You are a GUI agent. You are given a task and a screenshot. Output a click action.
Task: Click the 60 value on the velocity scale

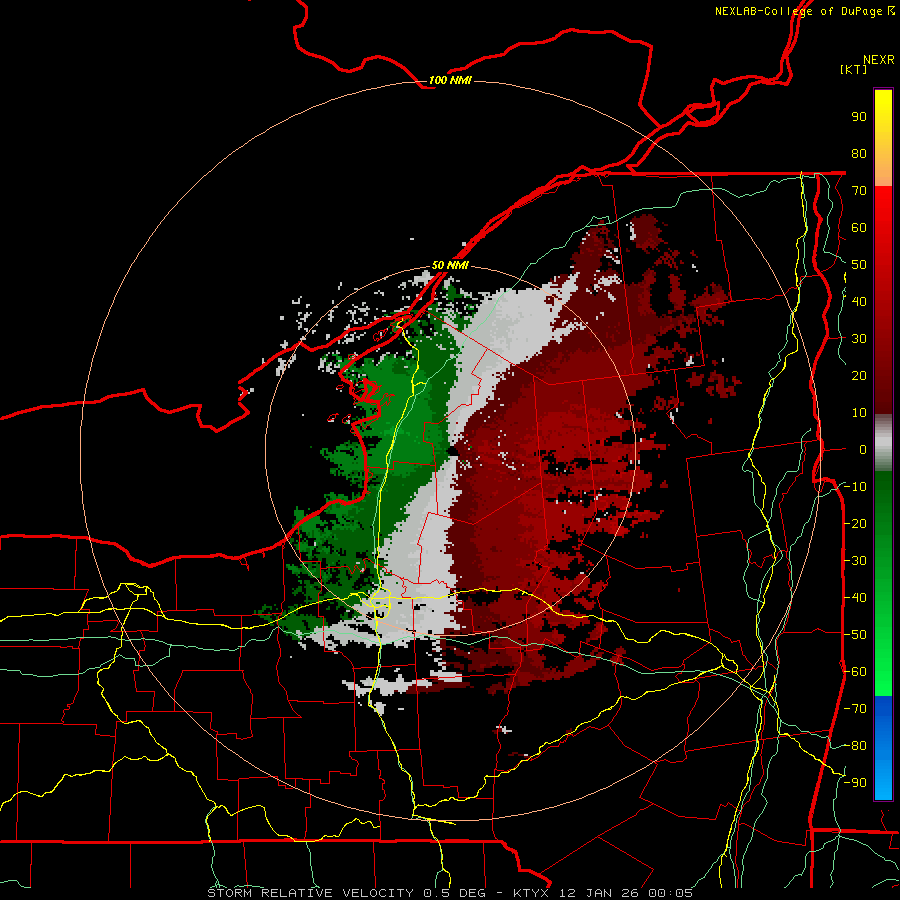pos(859,228)
